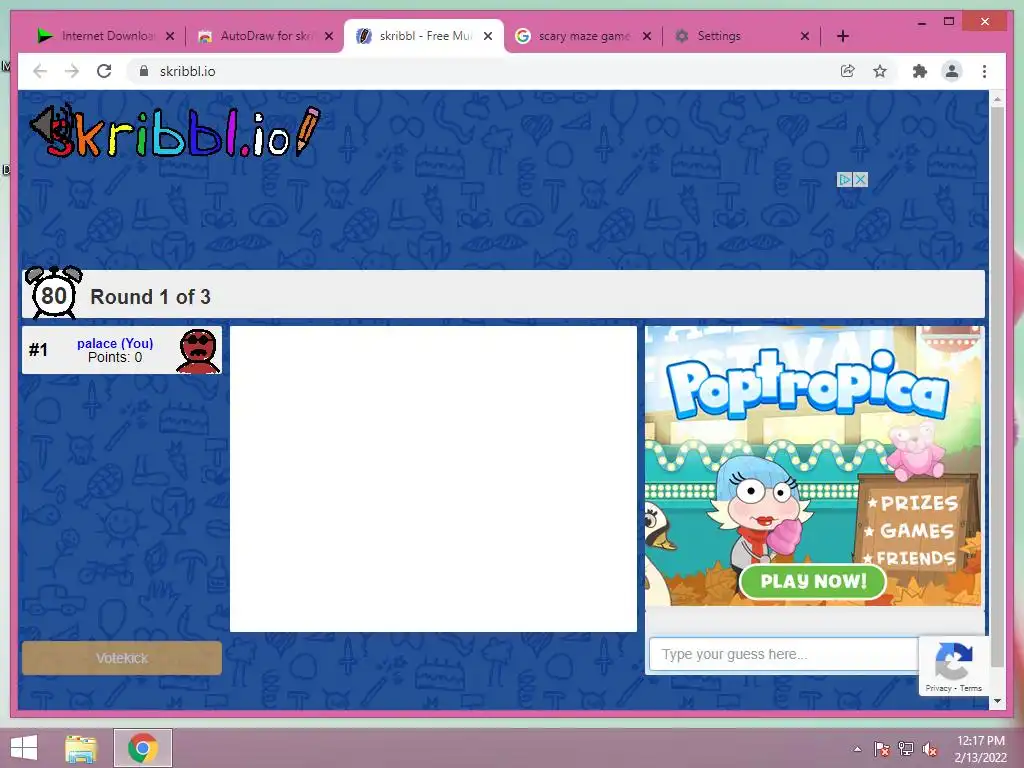Focus the 'Type your guess here' field
The image size is (1024, 768).
point(784,654)
